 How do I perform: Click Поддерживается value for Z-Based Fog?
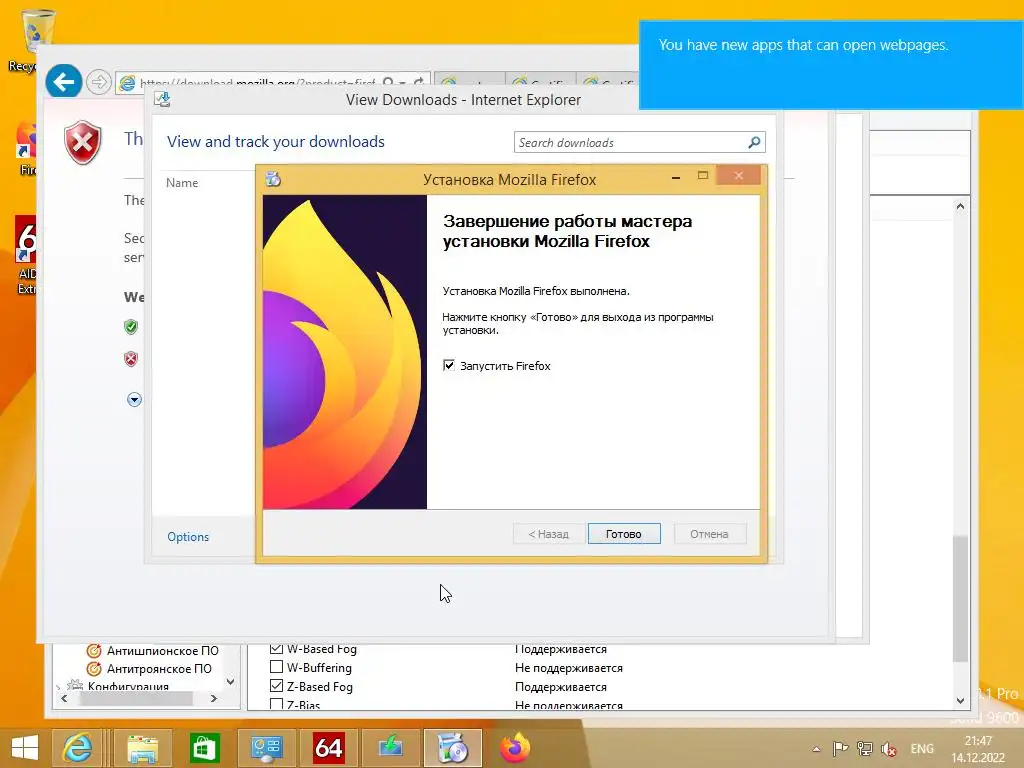click(561, 686)
